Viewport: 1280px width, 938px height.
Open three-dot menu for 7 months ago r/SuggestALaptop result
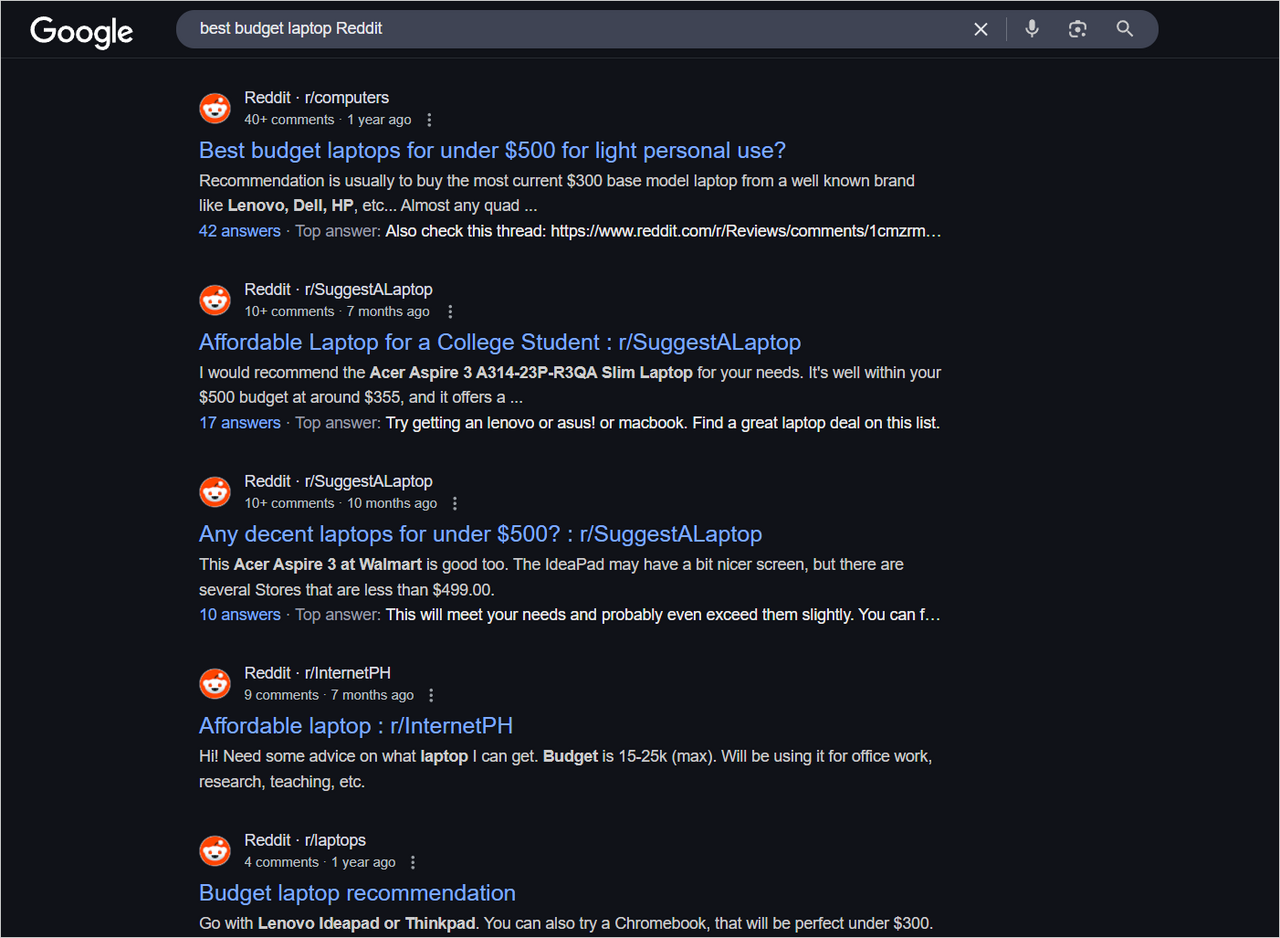click(x=450, y=312)
